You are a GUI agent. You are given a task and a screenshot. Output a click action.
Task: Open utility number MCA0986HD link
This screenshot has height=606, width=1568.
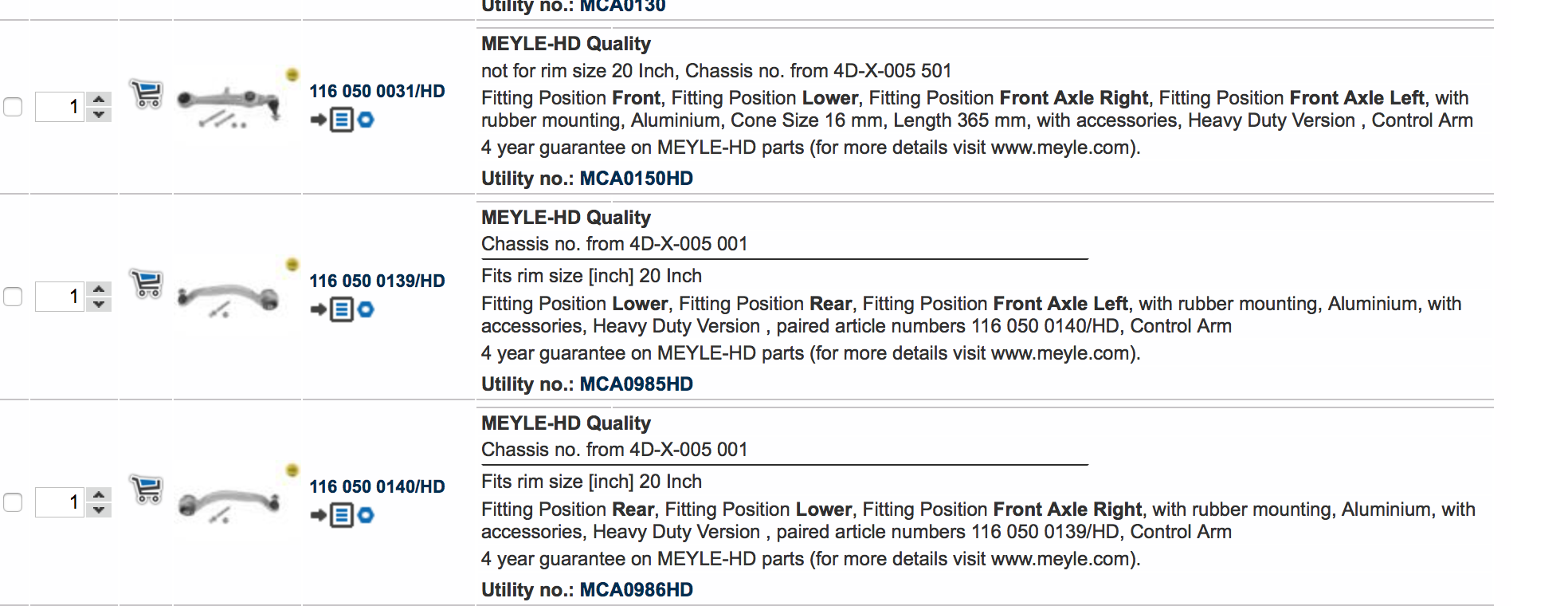point(636,590)
